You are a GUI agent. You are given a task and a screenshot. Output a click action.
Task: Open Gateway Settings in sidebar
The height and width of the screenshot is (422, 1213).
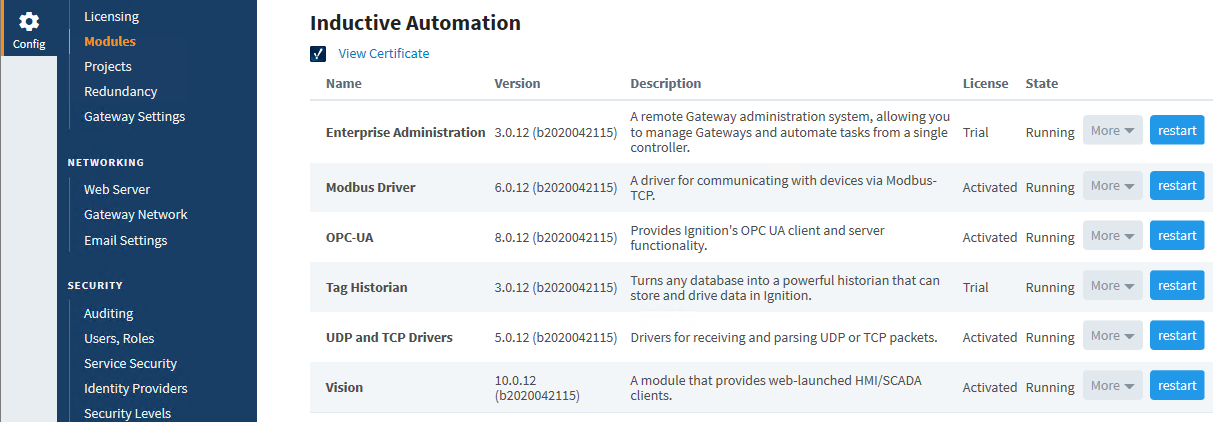(134, 117)
